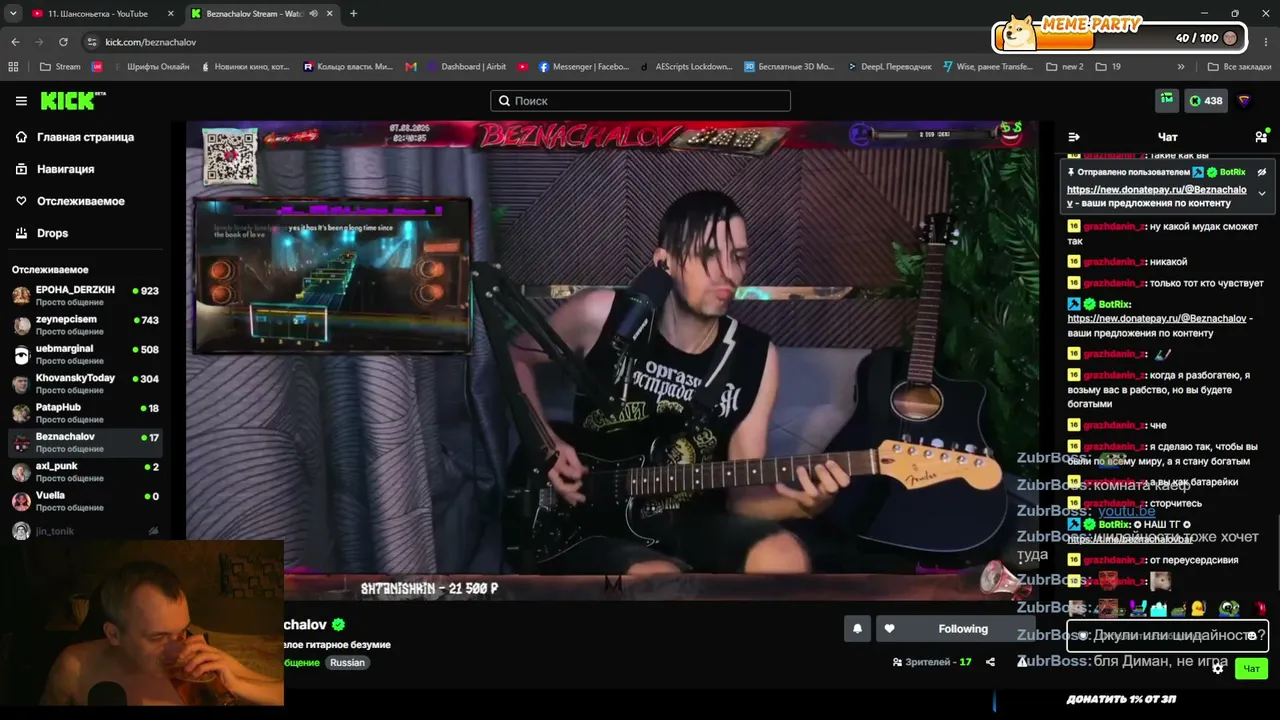Close the Шансоньетка YouTube tab
Image resolution: width=1280 pixels, height=720 pixels.
click(170, 14)
